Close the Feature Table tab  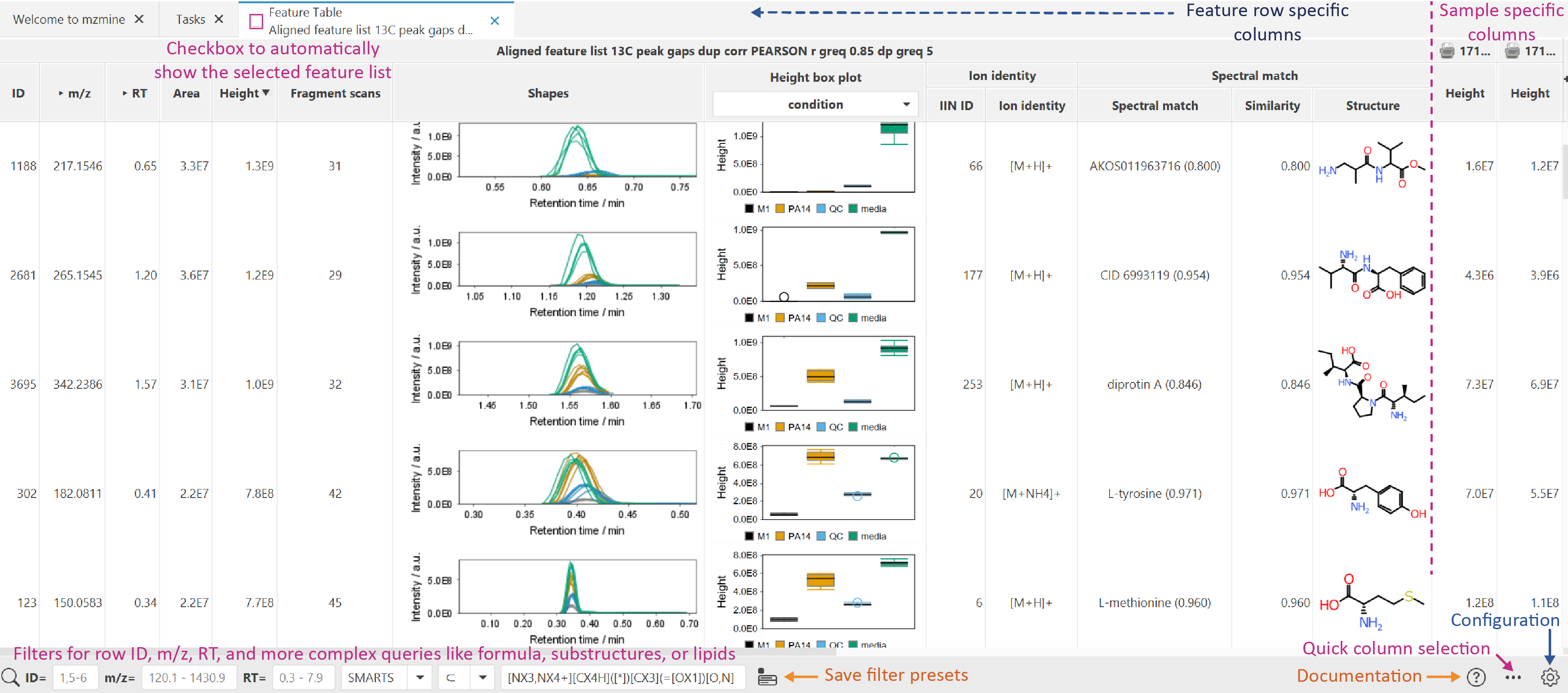click(495, 21)
